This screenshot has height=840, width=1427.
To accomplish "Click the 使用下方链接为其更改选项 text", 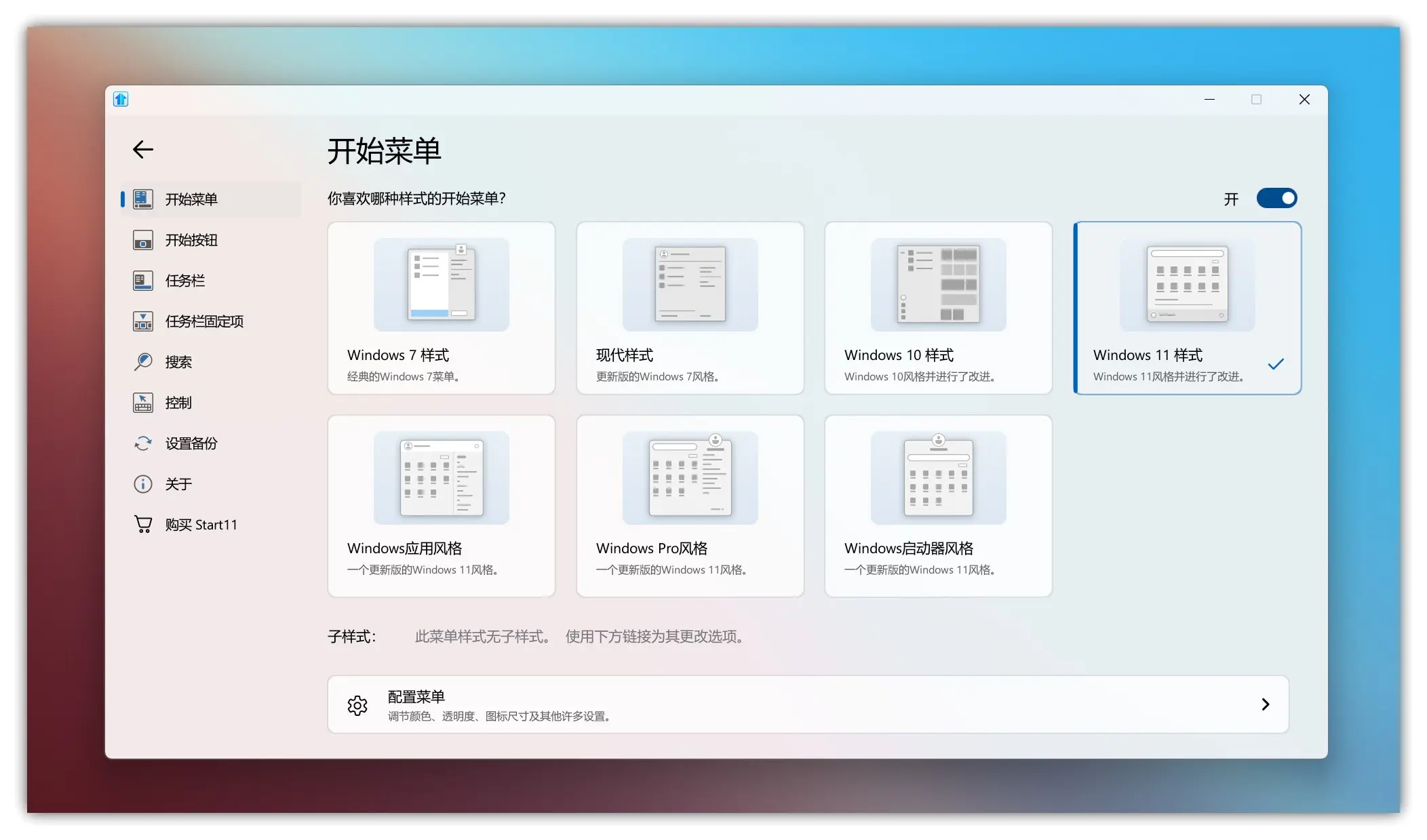I will (656, 637).
